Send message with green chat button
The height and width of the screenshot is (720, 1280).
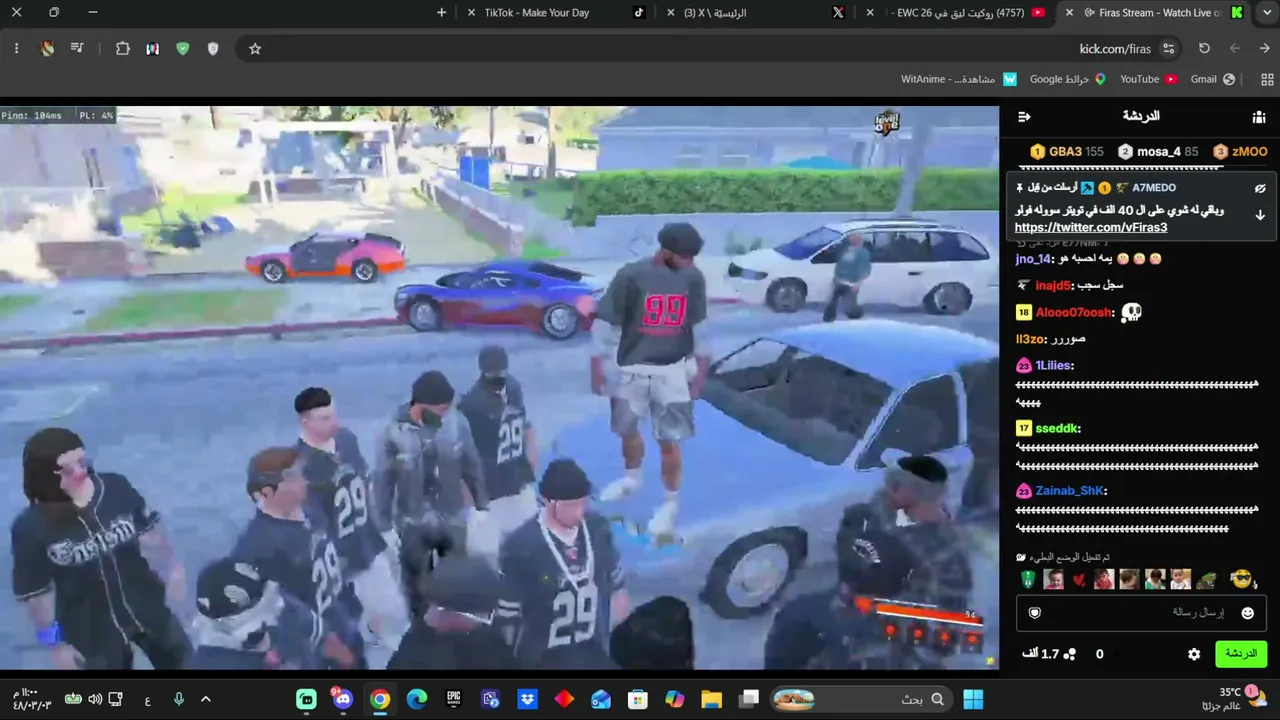point(1241,654)
